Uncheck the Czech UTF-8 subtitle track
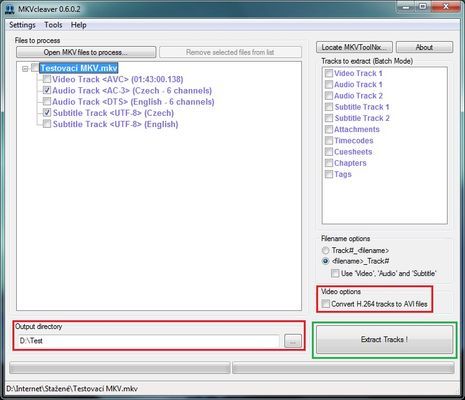The width and height of the screenshot is (465, 400). (x=47, y=113)
